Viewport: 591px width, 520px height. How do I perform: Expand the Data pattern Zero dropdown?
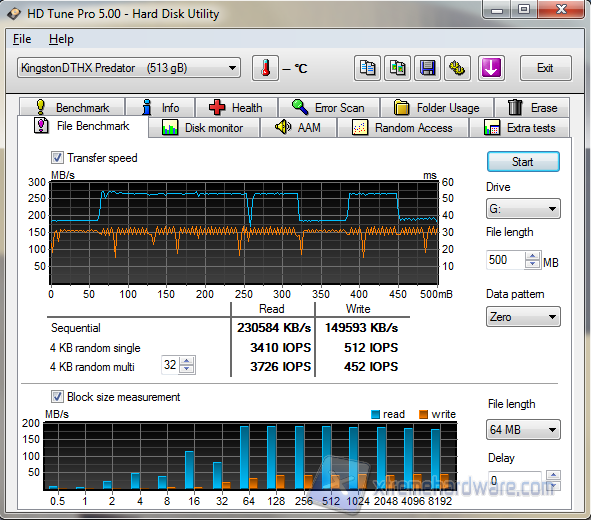click(523, 317)
